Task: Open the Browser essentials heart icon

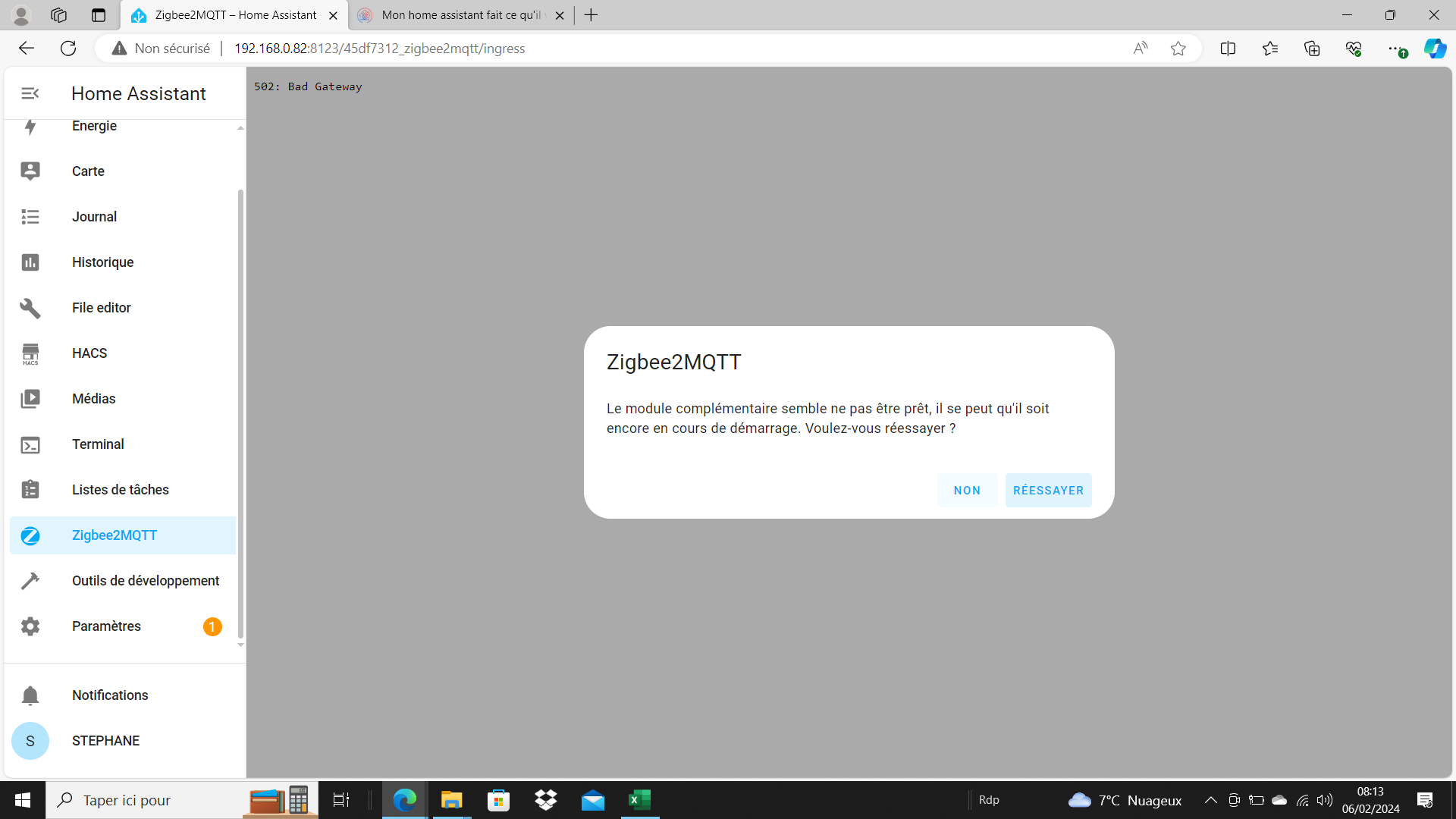Action: coord(1354,49)
